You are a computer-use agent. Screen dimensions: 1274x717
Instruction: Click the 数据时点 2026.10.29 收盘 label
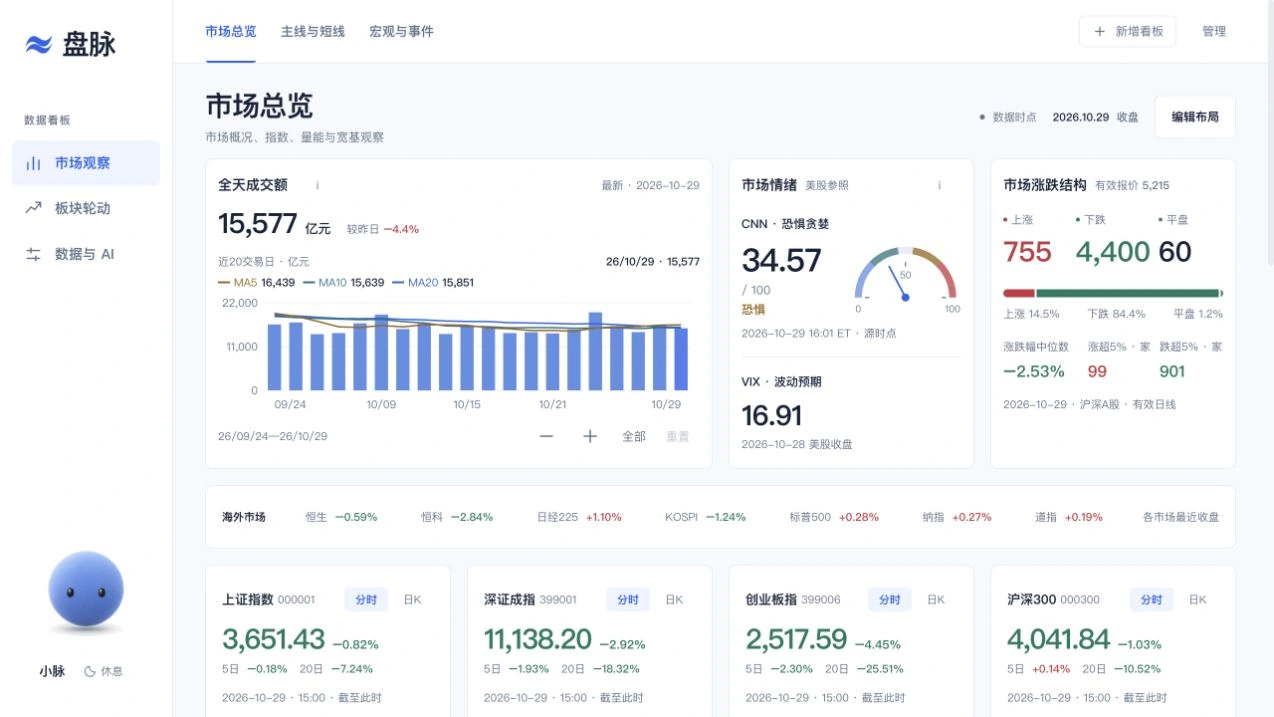(1059, 117)
